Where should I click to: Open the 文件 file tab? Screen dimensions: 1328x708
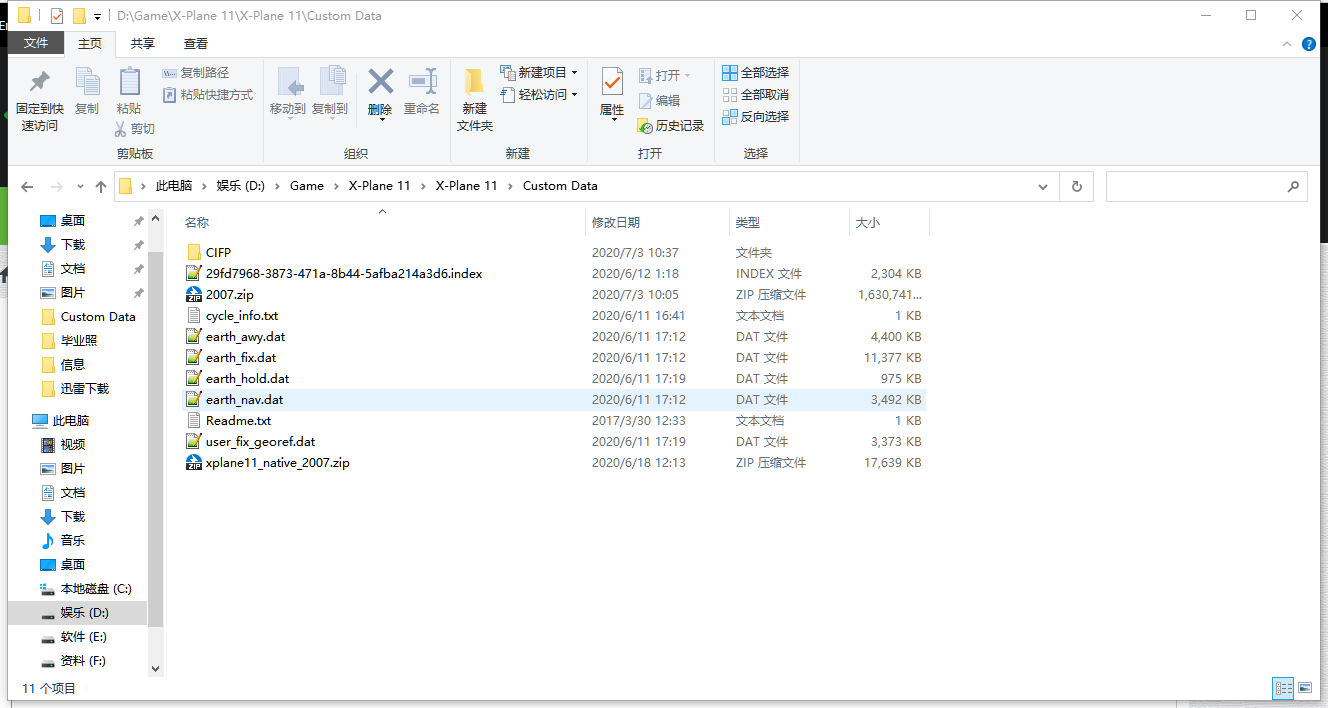point(36,43)
